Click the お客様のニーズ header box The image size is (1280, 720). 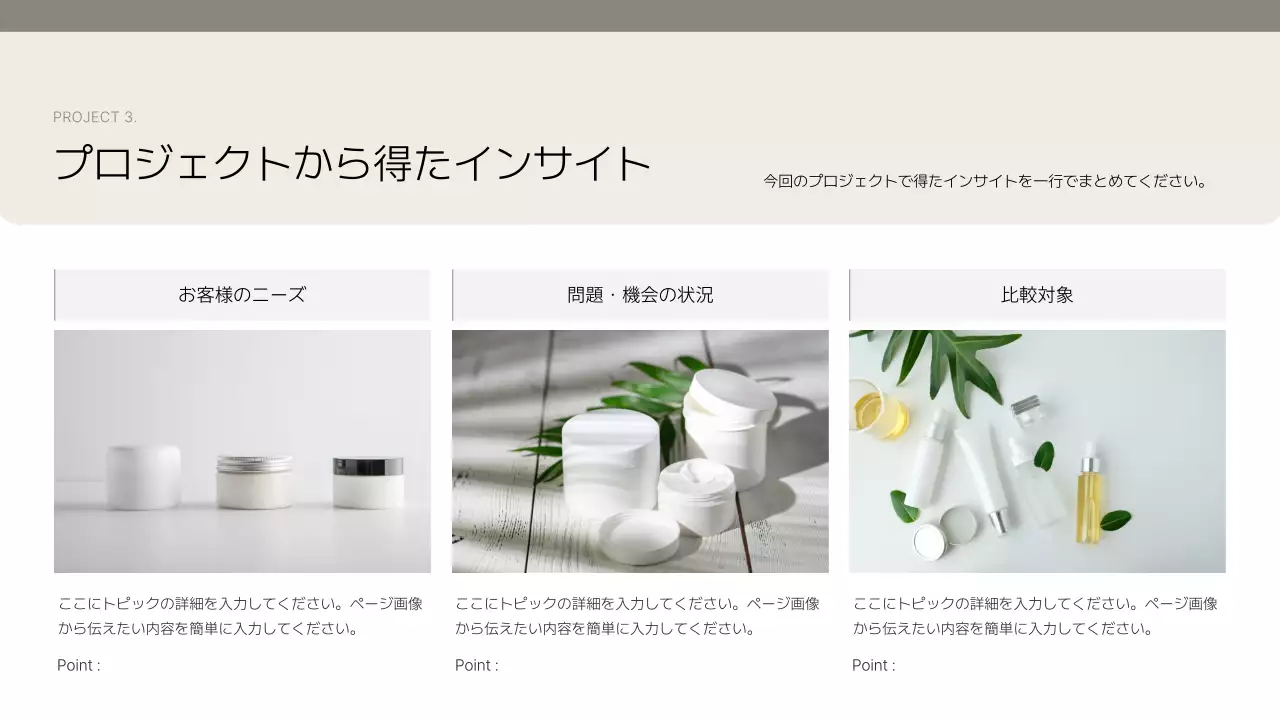tap(242, 295)
